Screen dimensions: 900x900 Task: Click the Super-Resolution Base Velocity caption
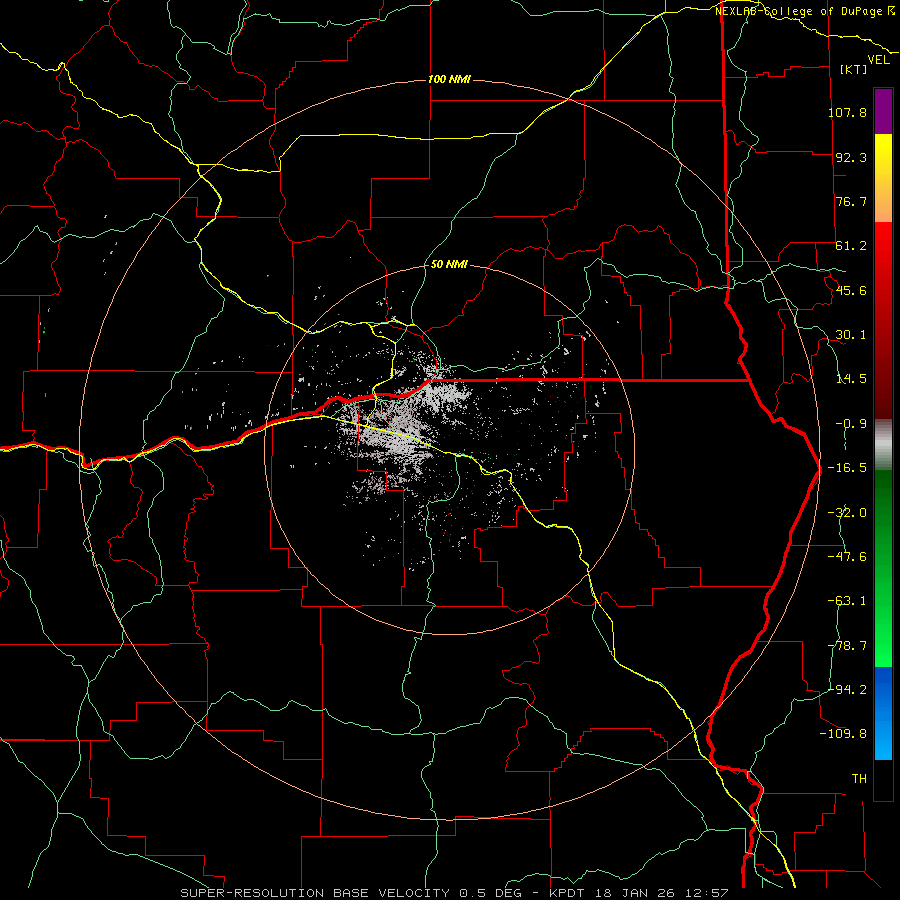coord(454,893)
